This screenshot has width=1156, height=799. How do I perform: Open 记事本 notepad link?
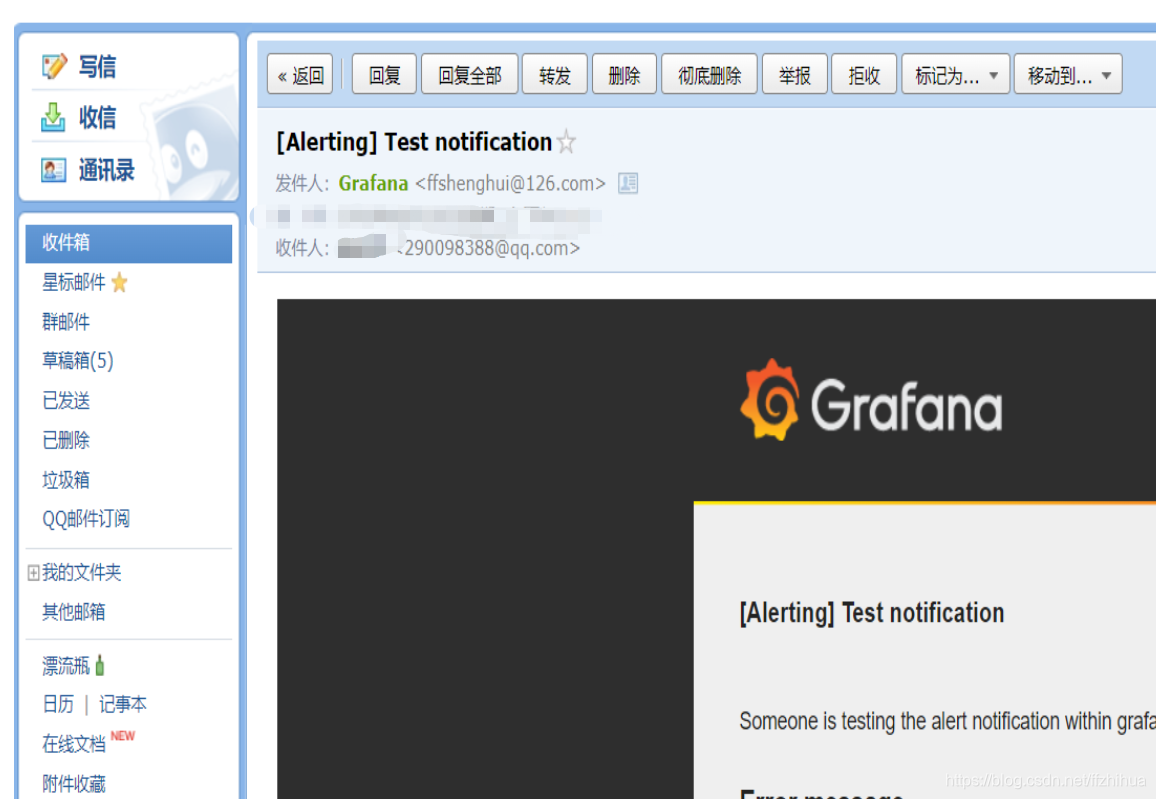point(122,705)
